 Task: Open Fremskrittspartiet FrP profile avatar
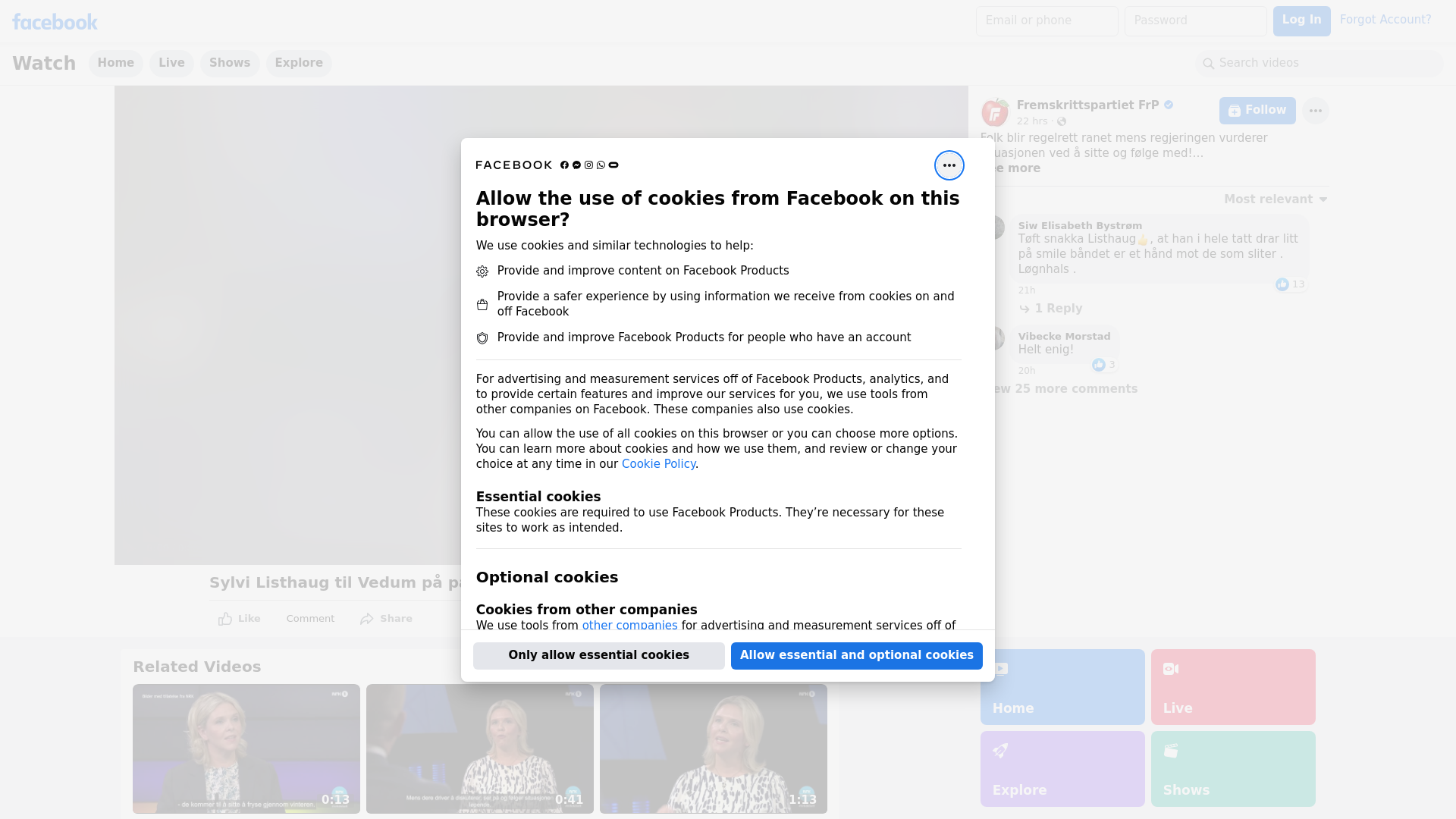(x=994, y=112)
